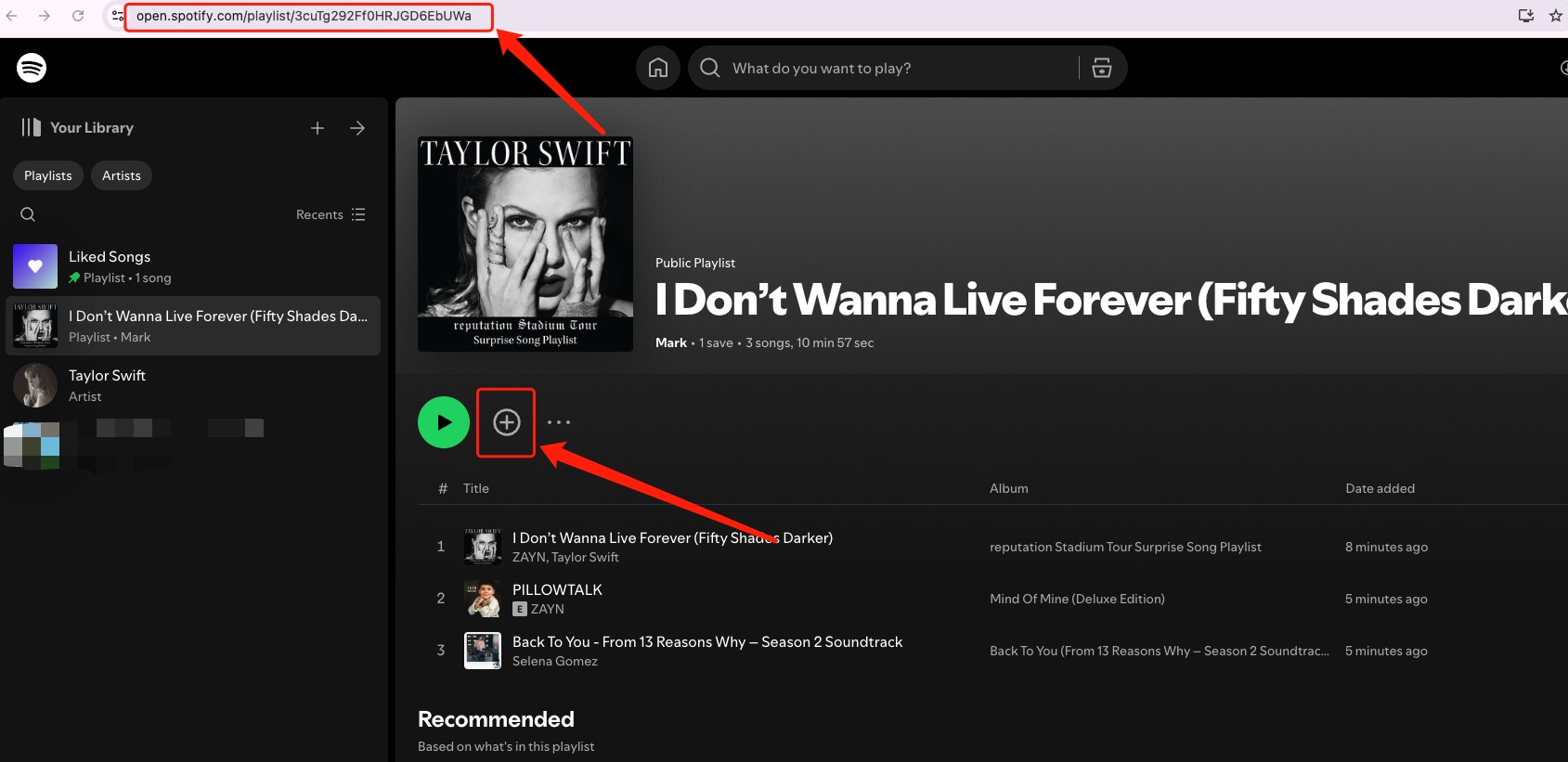The height and width of the screenshot is (762, 1568).
Task: Click the search magnifier icon in top bar
Action: pyautogui.click(x=710, y=68)
